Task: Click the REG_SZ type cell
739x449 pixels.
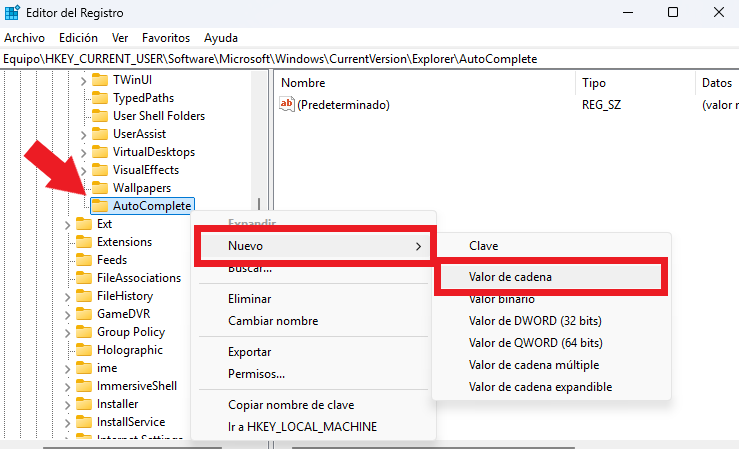Action: (601, 105)
